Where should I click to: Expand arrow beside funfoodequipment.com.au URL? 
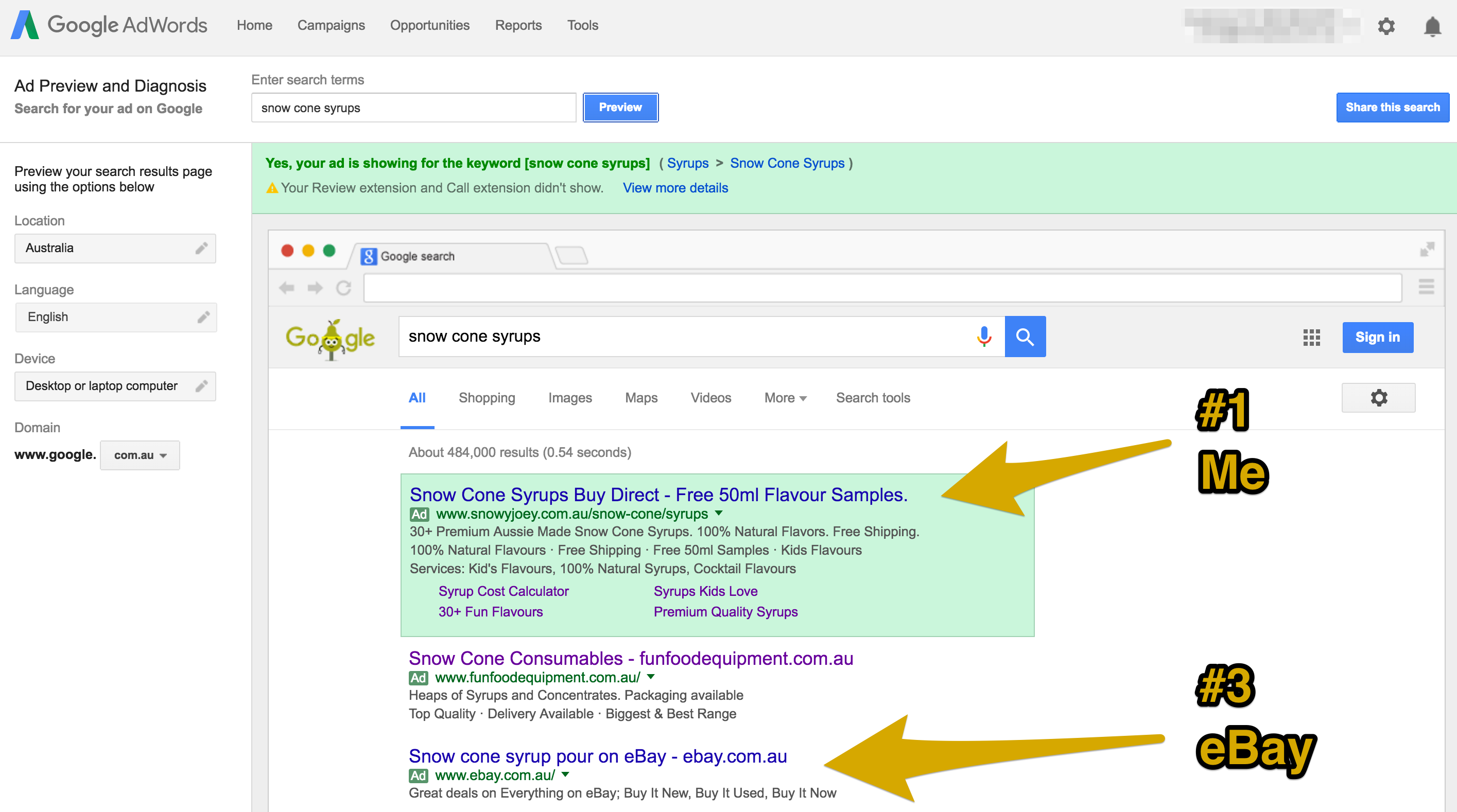coord(651,677)
